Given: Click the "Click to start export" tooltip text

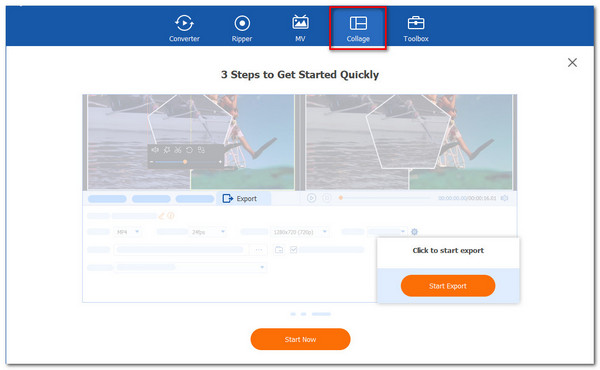Looking at the screenshot, I should click(448, 251).
